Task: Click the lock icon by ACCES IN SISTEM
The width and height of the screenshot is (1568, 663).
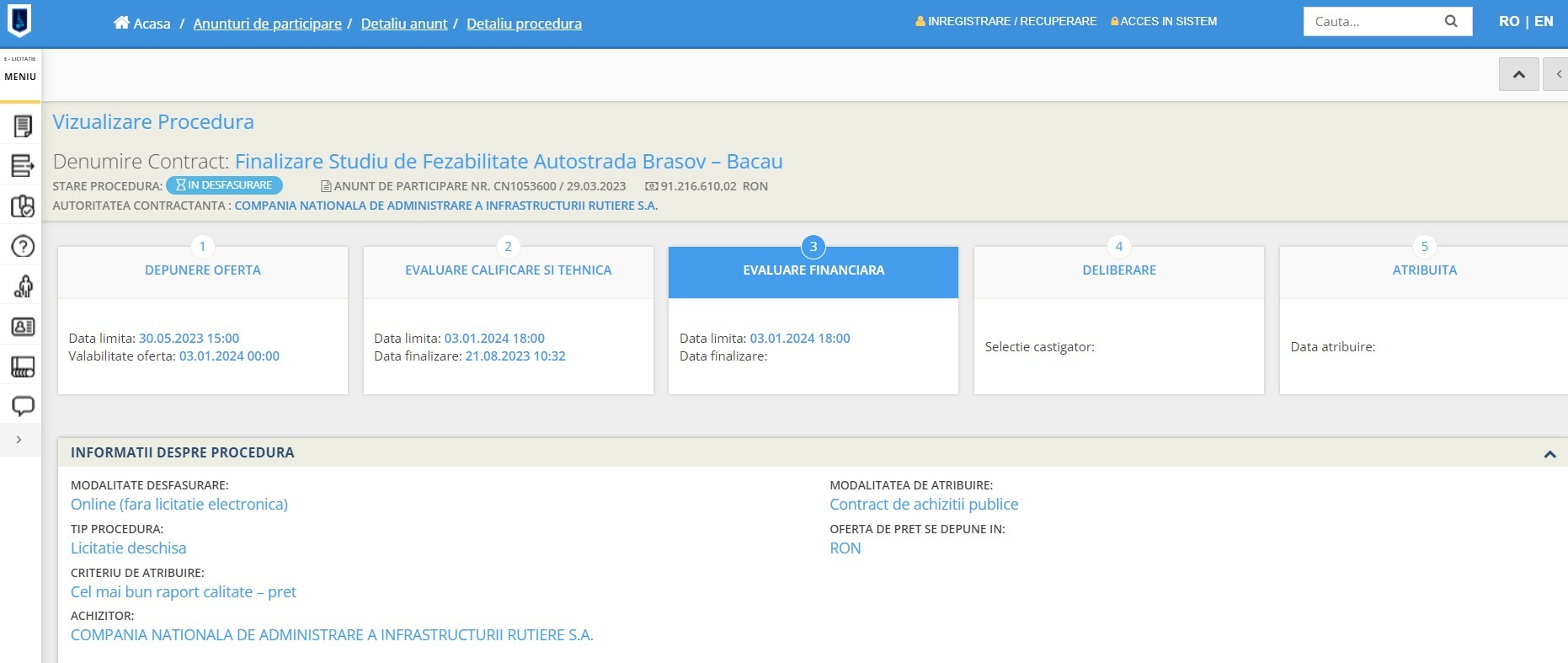Action: 1115,21
